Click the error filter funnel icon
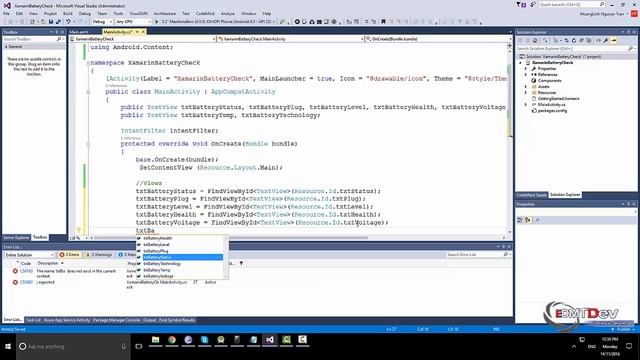 [x=241, y=264]
